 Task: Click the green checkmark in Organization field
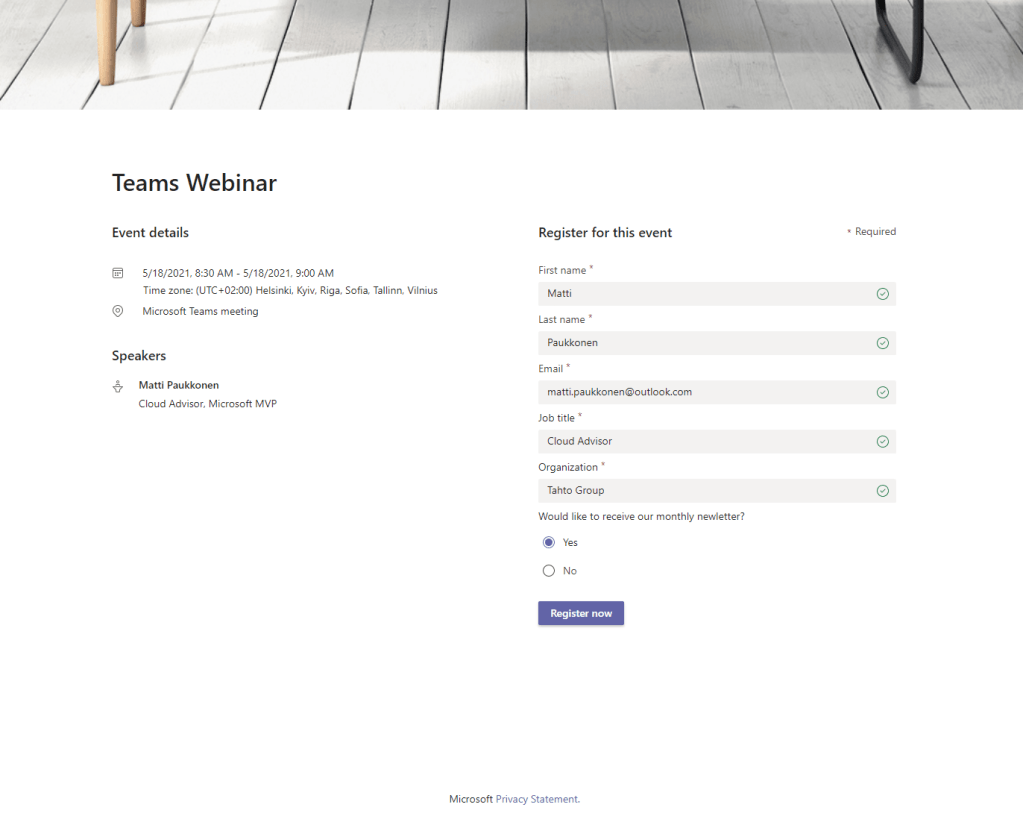[x=882, y=491]
